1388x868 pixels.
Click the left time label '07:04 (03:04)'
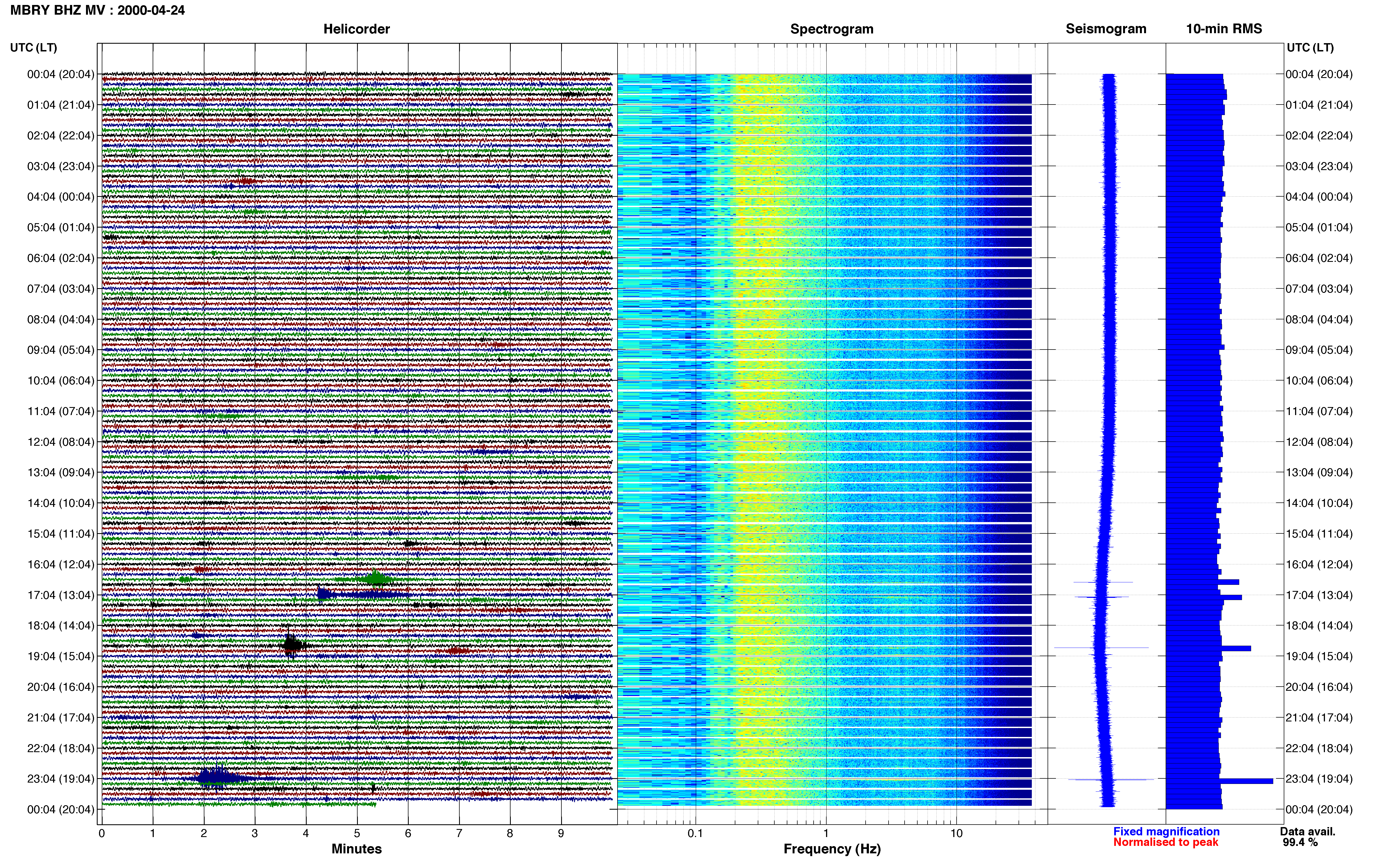pos(60,289)
